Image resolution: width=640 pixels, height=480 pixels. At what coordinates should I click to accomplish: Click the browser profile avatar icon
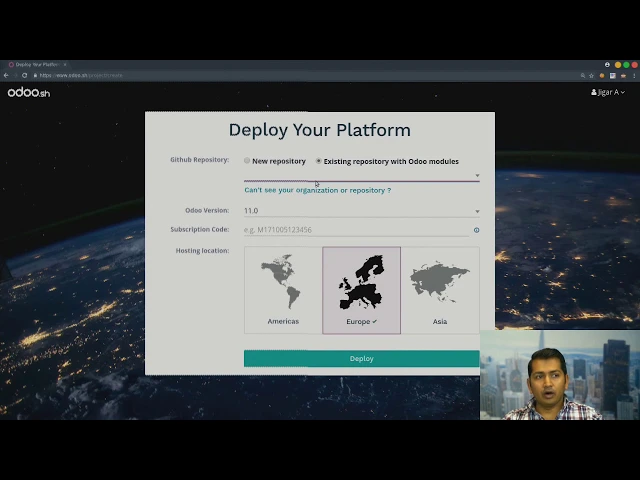[607, 64]
